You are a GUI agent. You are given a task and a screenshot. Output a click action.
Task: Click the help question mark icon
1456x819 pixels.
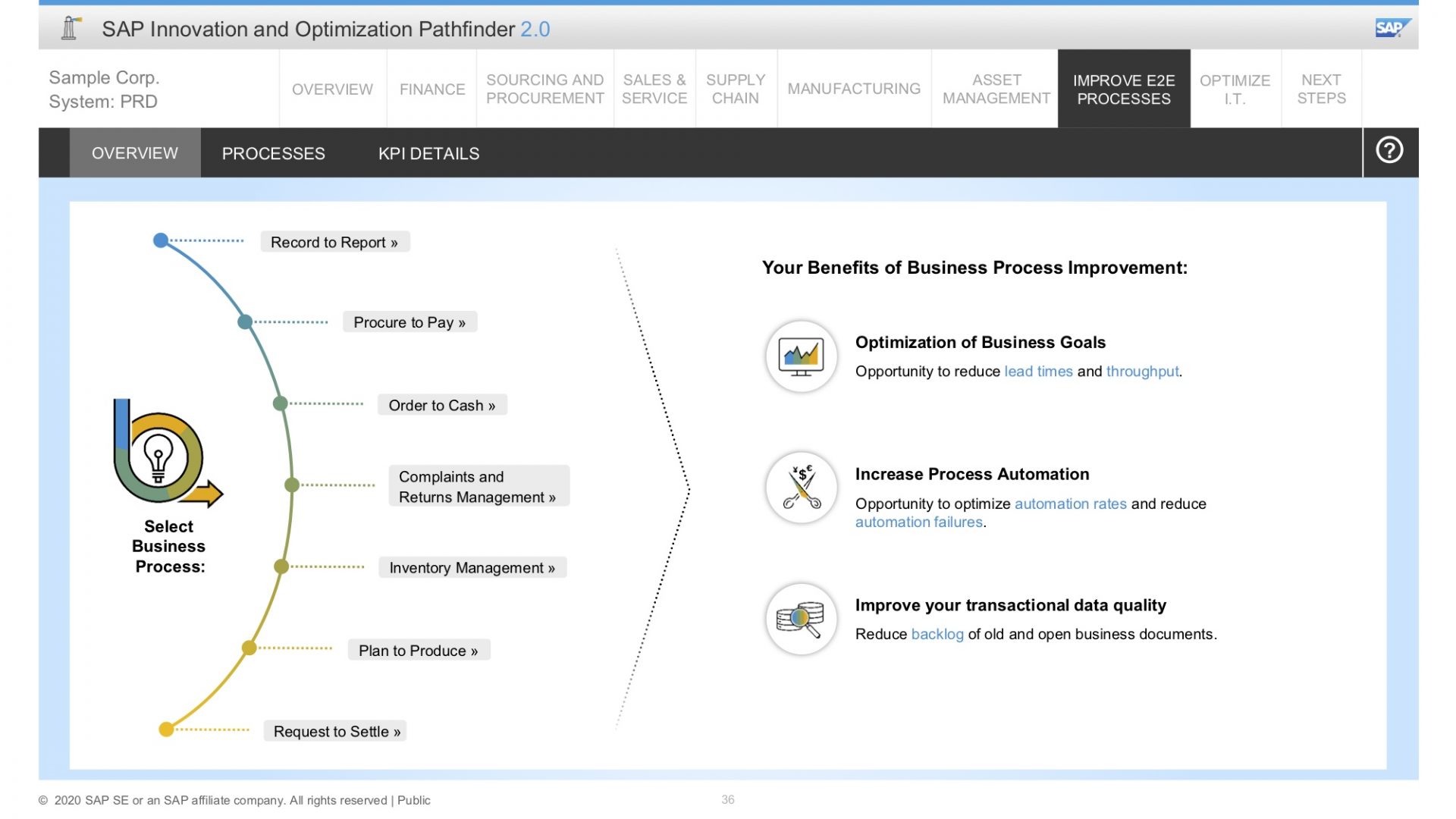(1389, 150)
